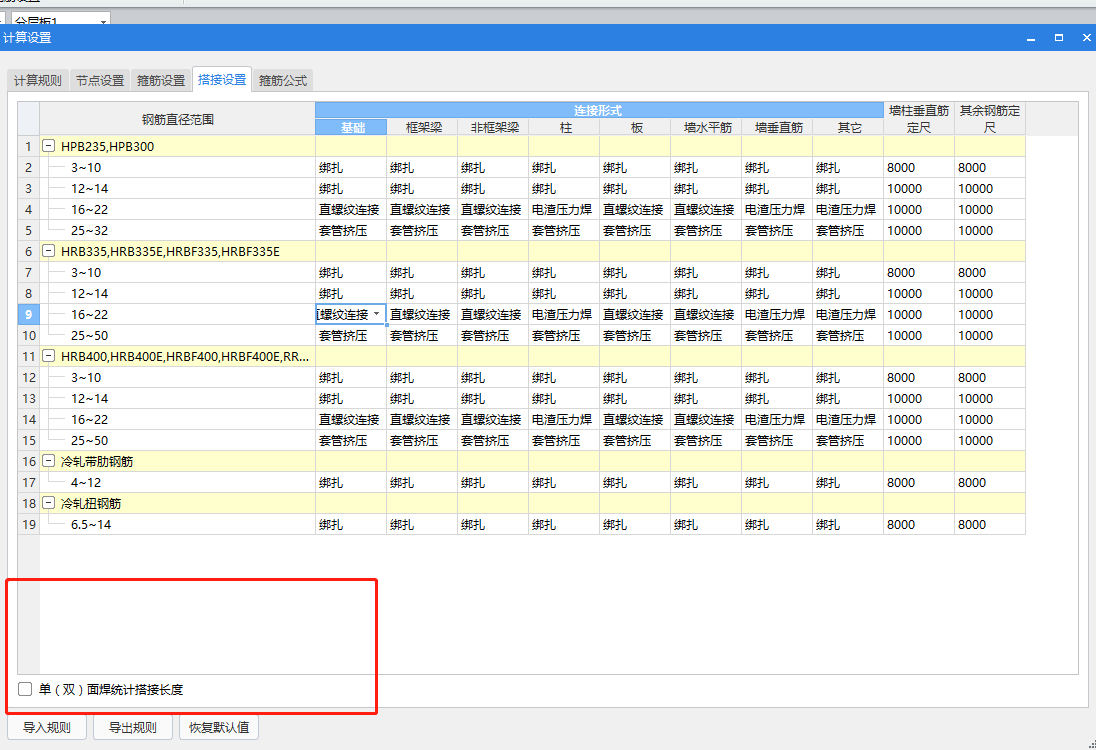1096x750 pixels.
Task: Click the 其它 column header
Action: (x=848, y=127)
